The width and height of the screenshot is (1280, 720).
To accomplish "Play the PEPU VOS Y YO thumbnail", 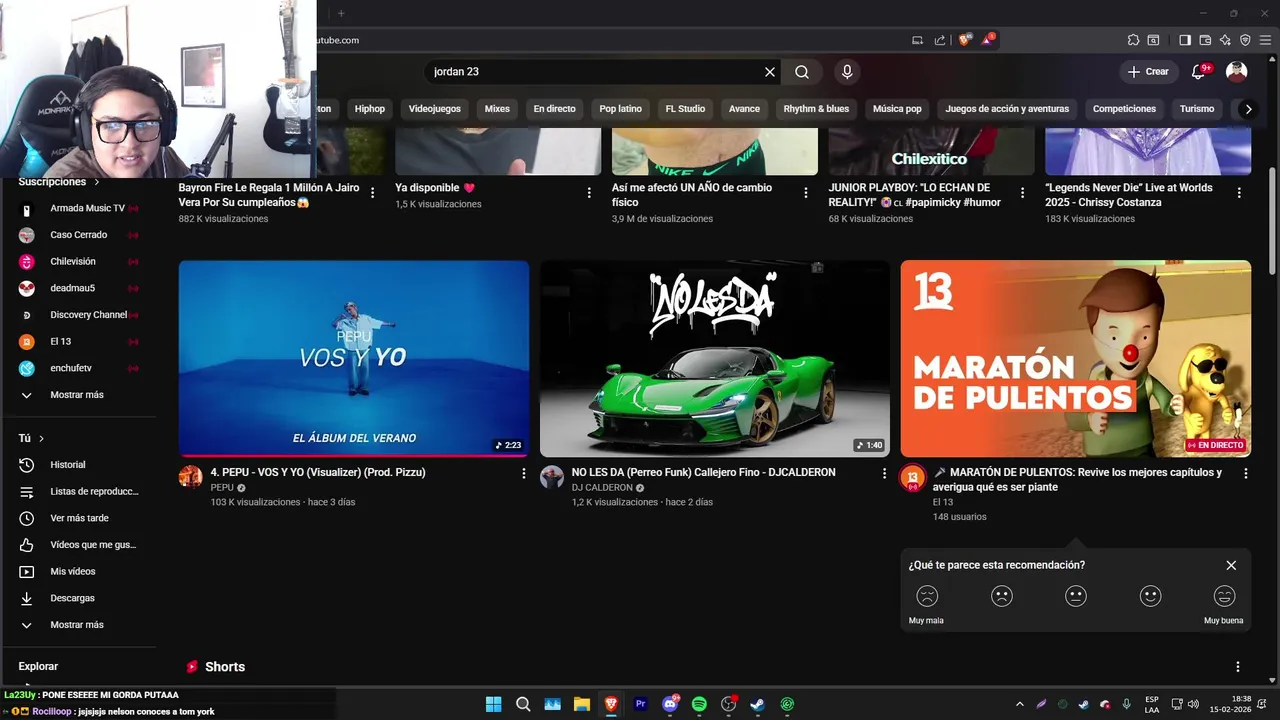I will [x=354, y=358].
